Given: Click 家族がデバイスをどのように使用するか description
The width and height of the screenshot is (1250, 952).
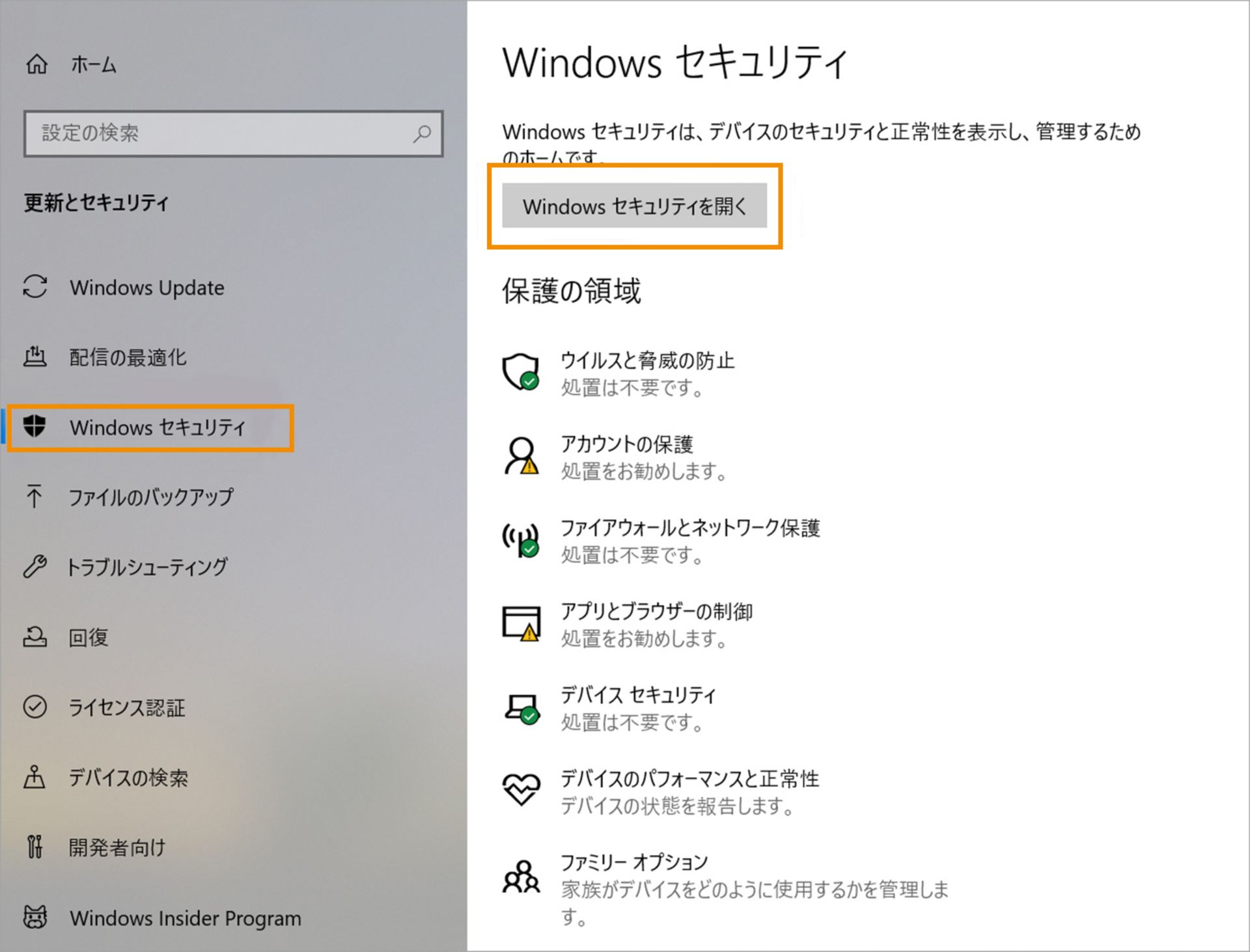Looking at the screenshot, I should coord(755,903).
